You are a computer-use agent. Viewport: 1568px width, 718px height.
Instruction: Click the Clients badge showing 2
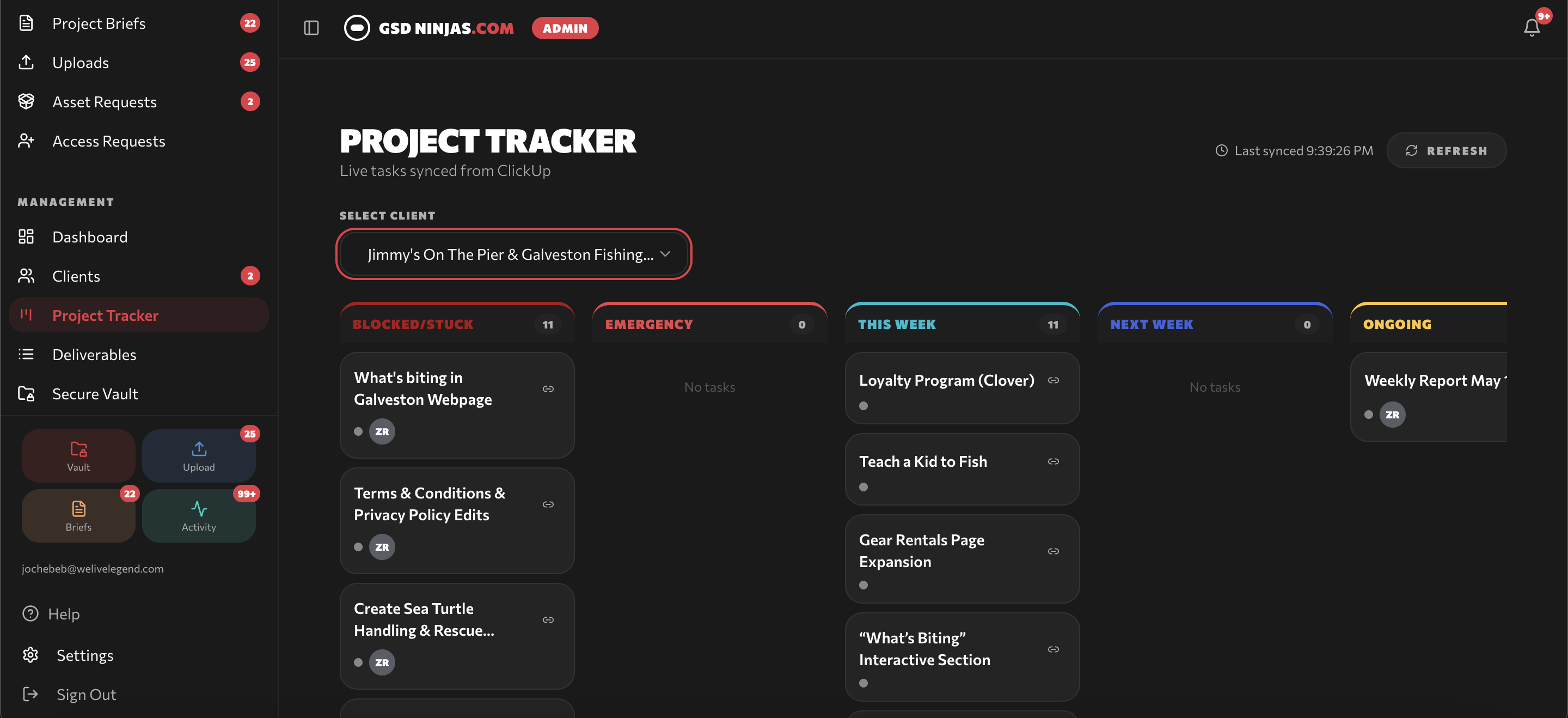click(249, 276)
